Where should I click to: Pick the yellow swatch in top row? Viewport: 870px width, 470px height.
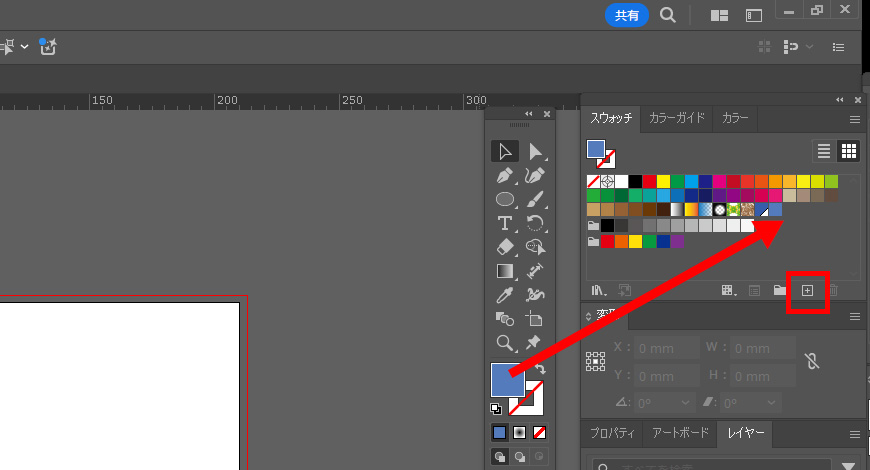point(663,181)
